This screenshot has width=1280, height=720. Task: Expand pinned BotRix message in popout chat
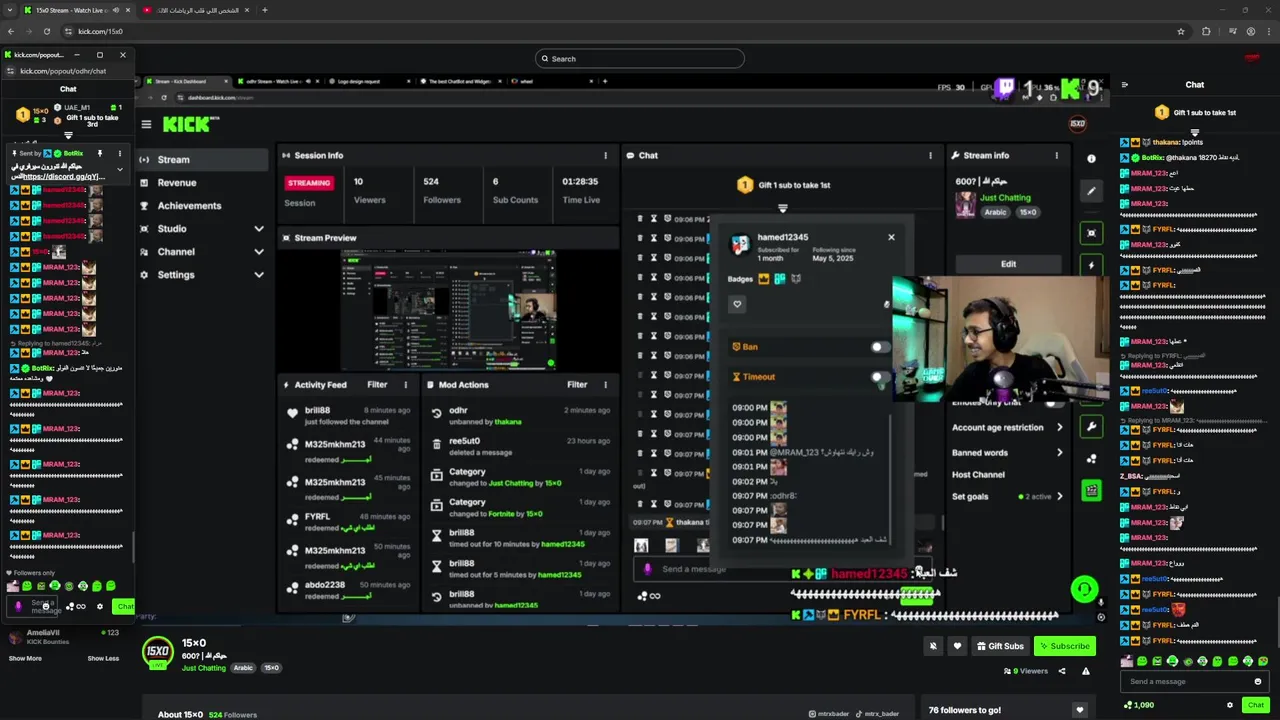120,169
